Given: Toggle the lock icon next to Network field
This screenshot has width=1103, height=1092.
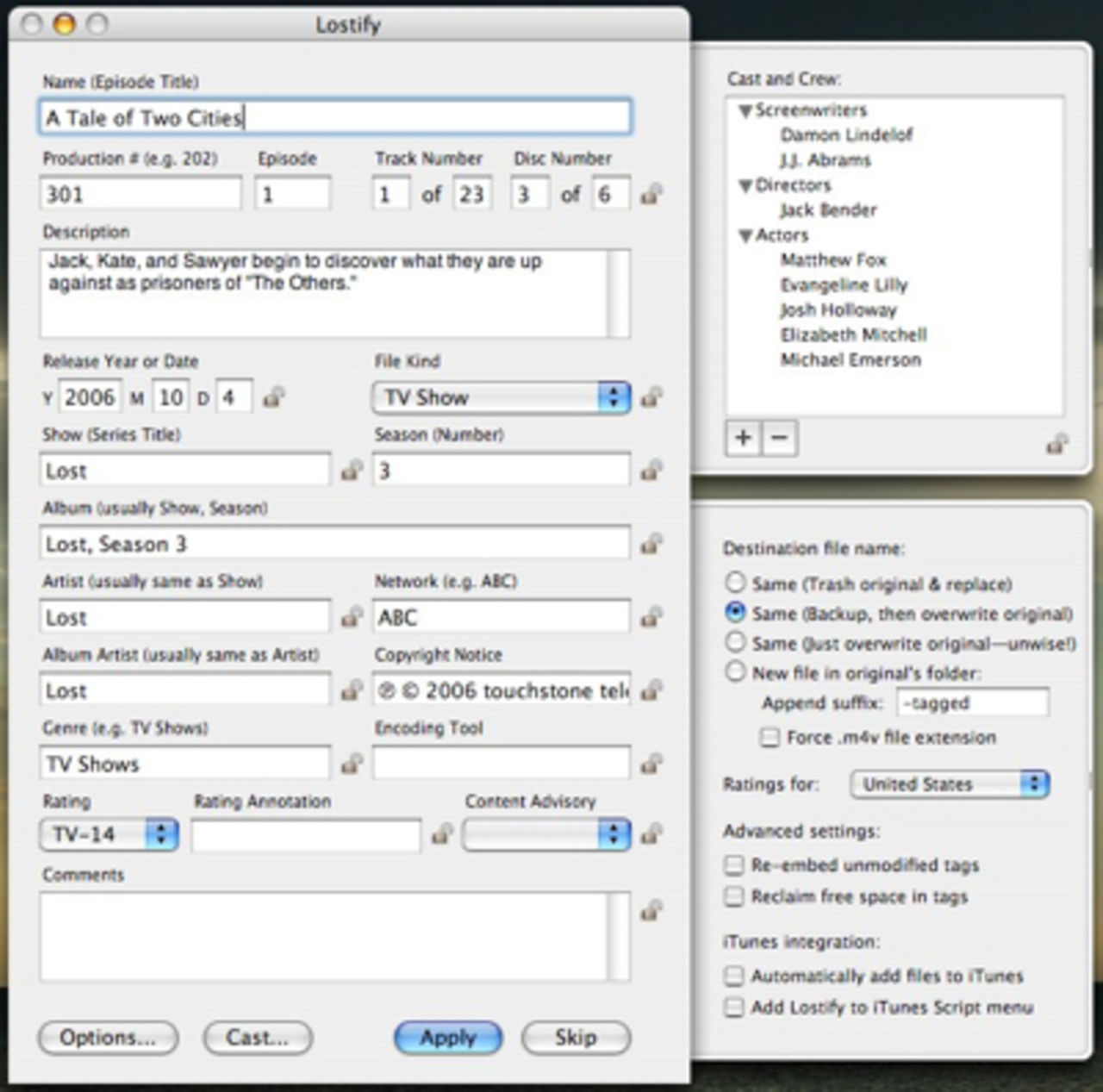Looking at the screenshot, I should click(651, 617).
